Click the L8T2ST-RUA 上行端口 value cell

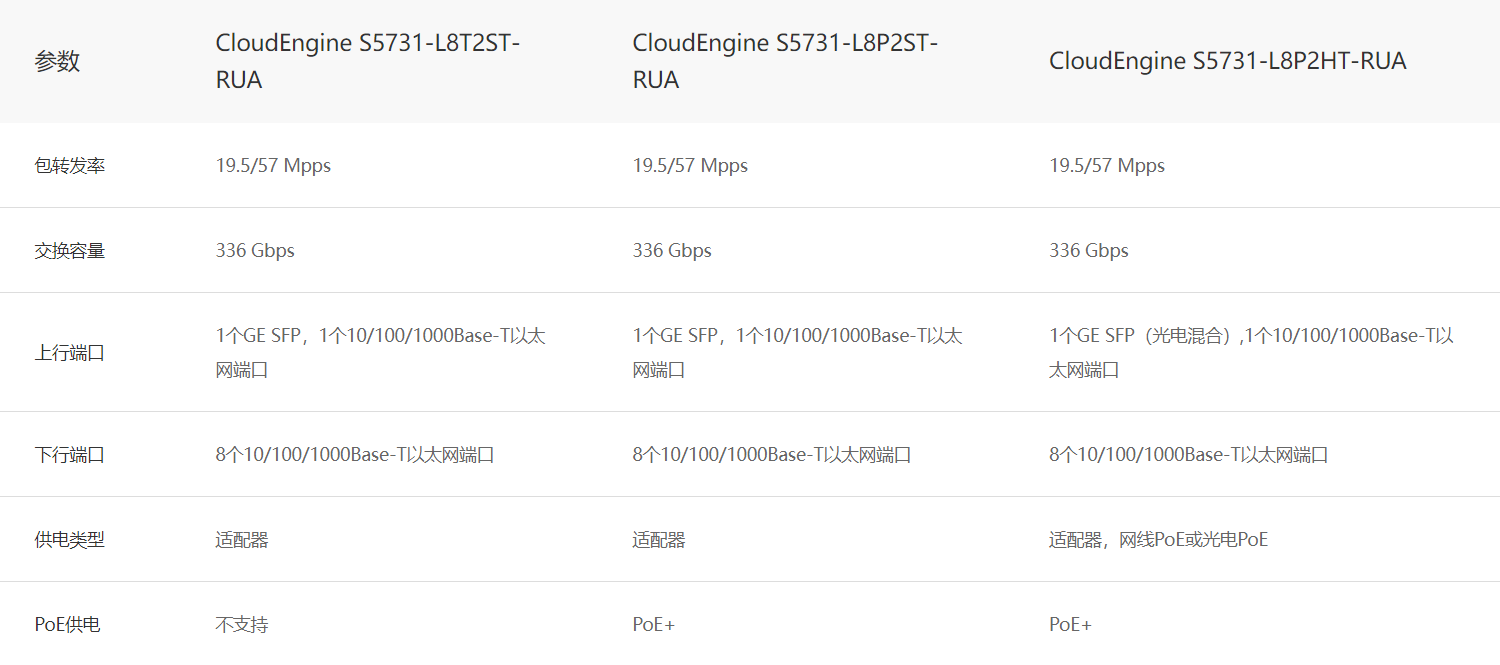coord(380,353)
